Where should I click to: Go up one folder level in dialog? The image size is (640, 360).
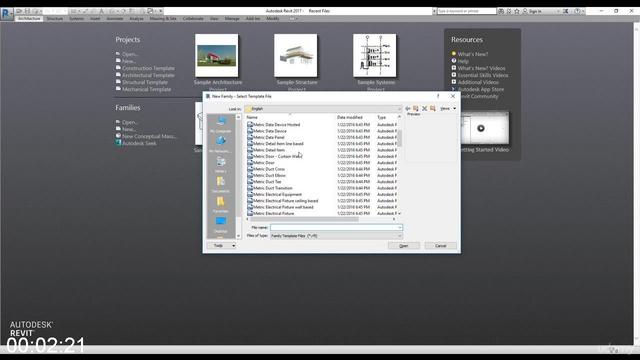pos(416,109)
